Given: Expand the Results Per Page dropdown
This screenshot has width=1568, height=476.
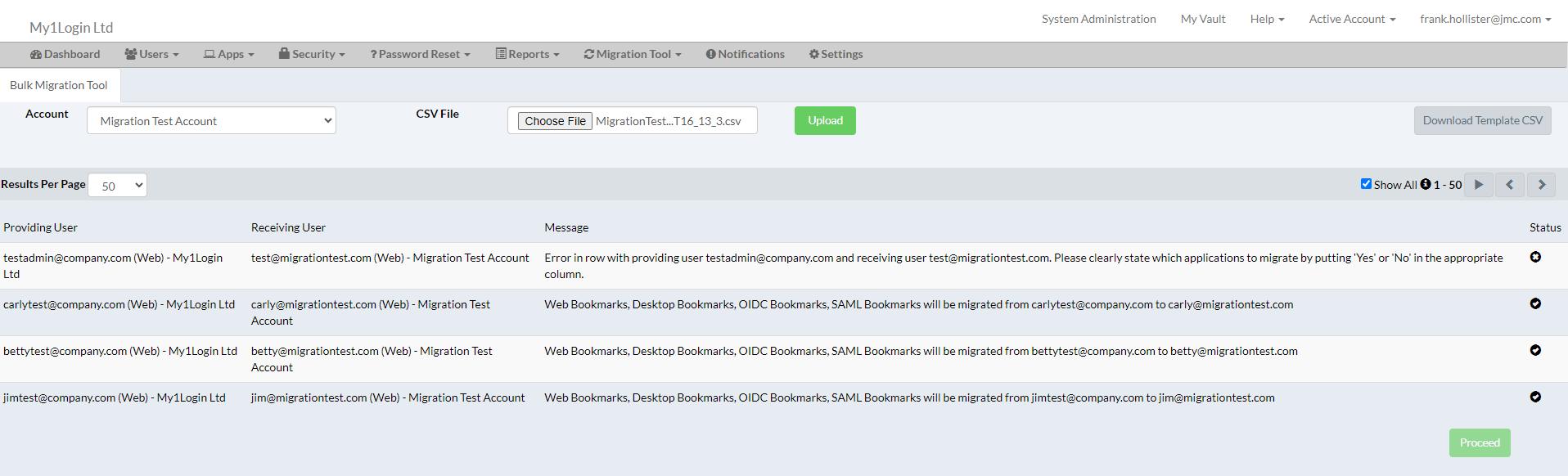Looking at the screenshot, I should coord(118,186).
